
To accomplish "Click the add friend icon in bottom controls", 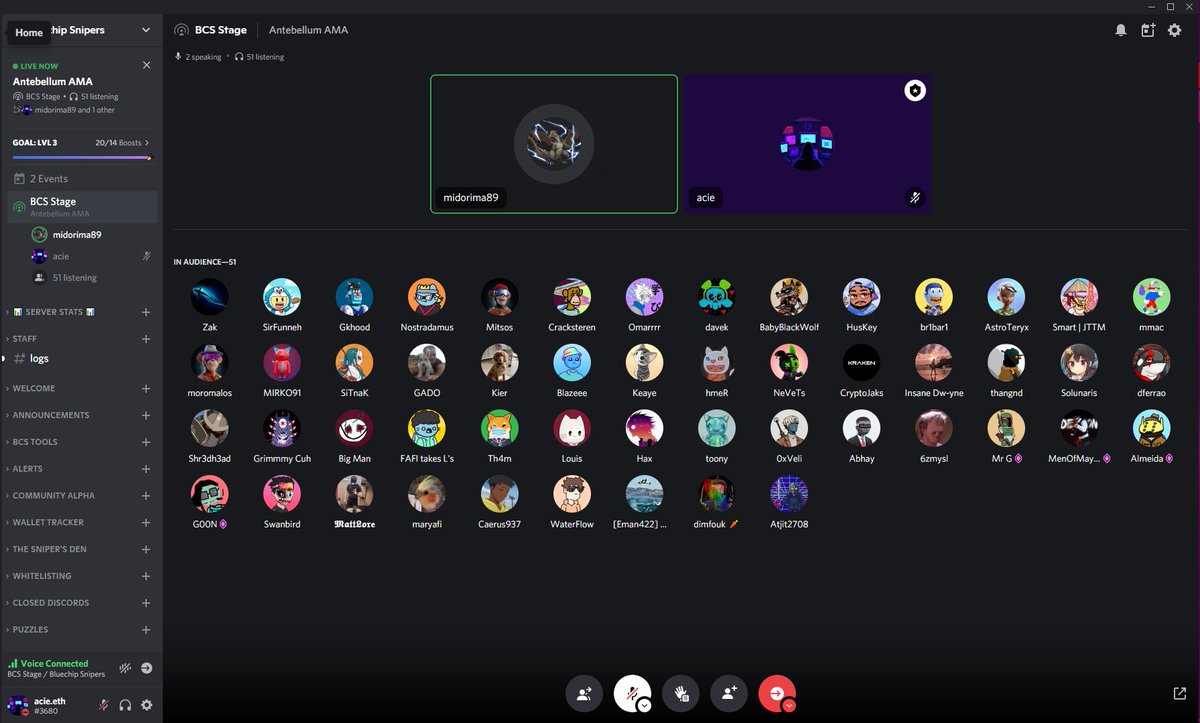I will pyautogui.click(x=729, y=693).
